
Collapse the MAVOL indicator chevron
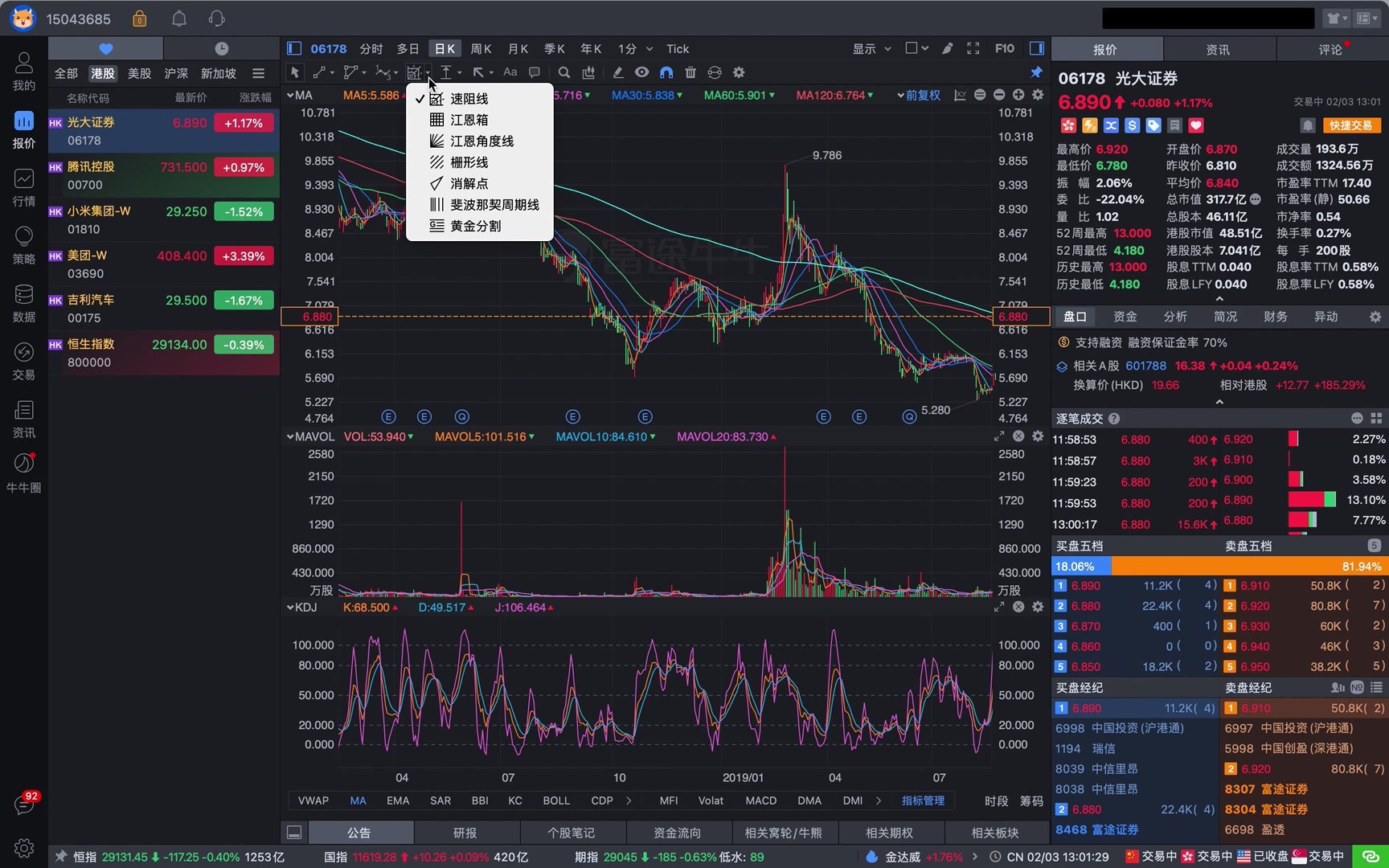(x=290, y=436)
